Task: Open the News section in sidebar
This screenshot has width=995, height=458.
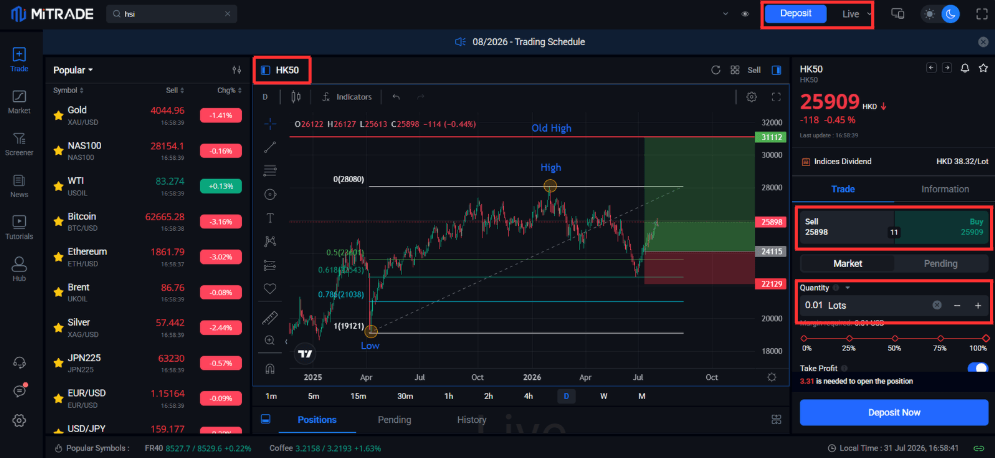Action: [19, 185]
